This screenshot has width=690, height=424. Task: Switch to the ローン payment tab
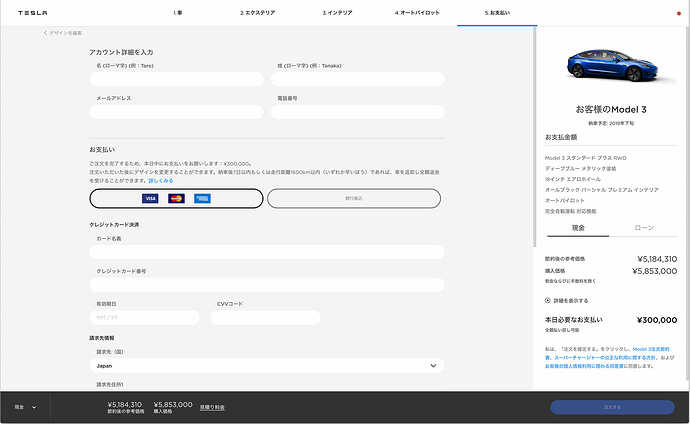tap(644, 228)
